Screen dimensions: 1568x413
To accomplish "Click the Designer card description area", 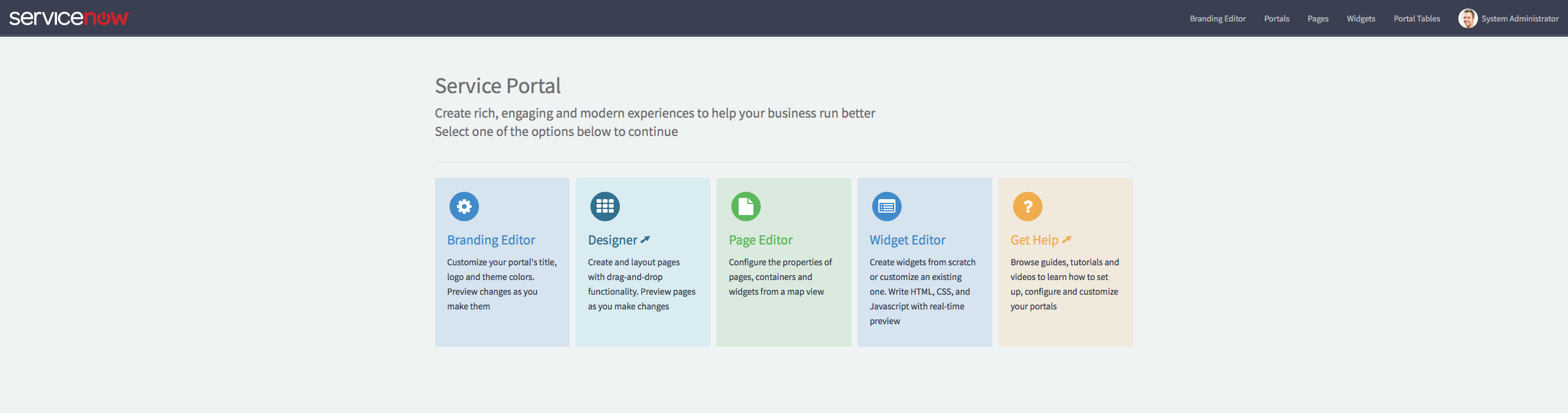I will [x=641, y=284].
